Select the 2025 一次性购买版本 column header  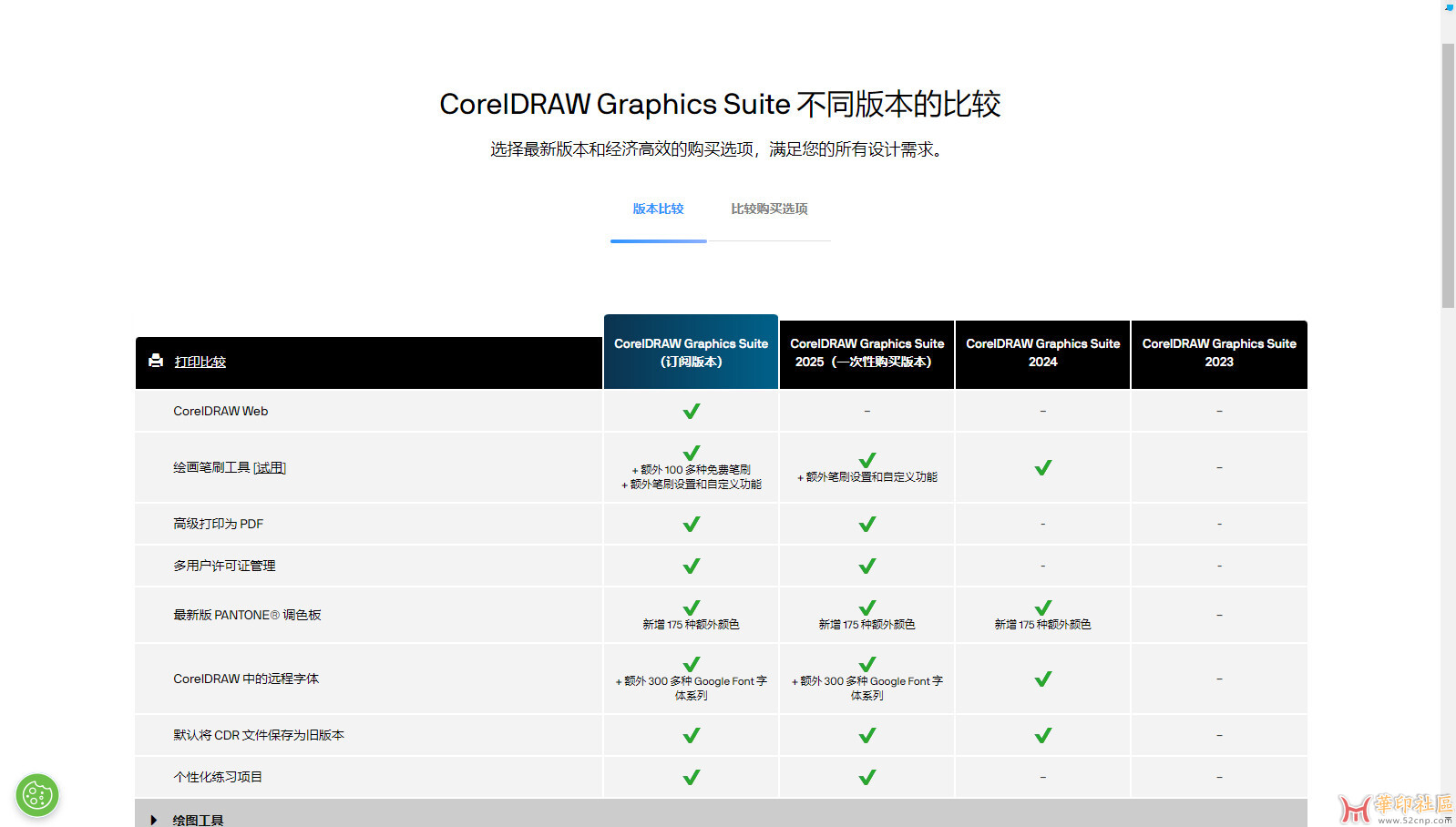pos(866,352)
